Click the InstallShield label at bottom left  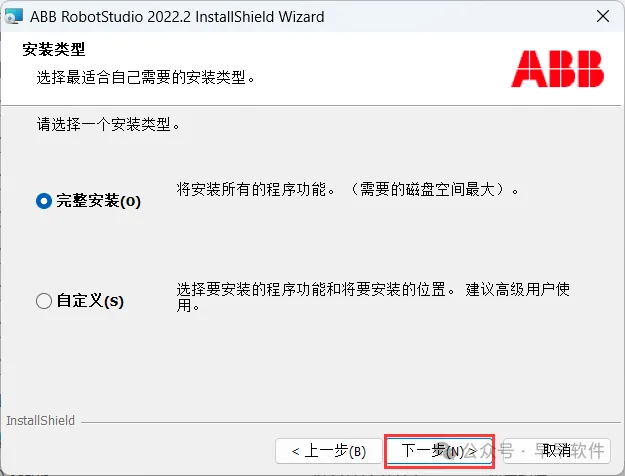tap(40, 421)
